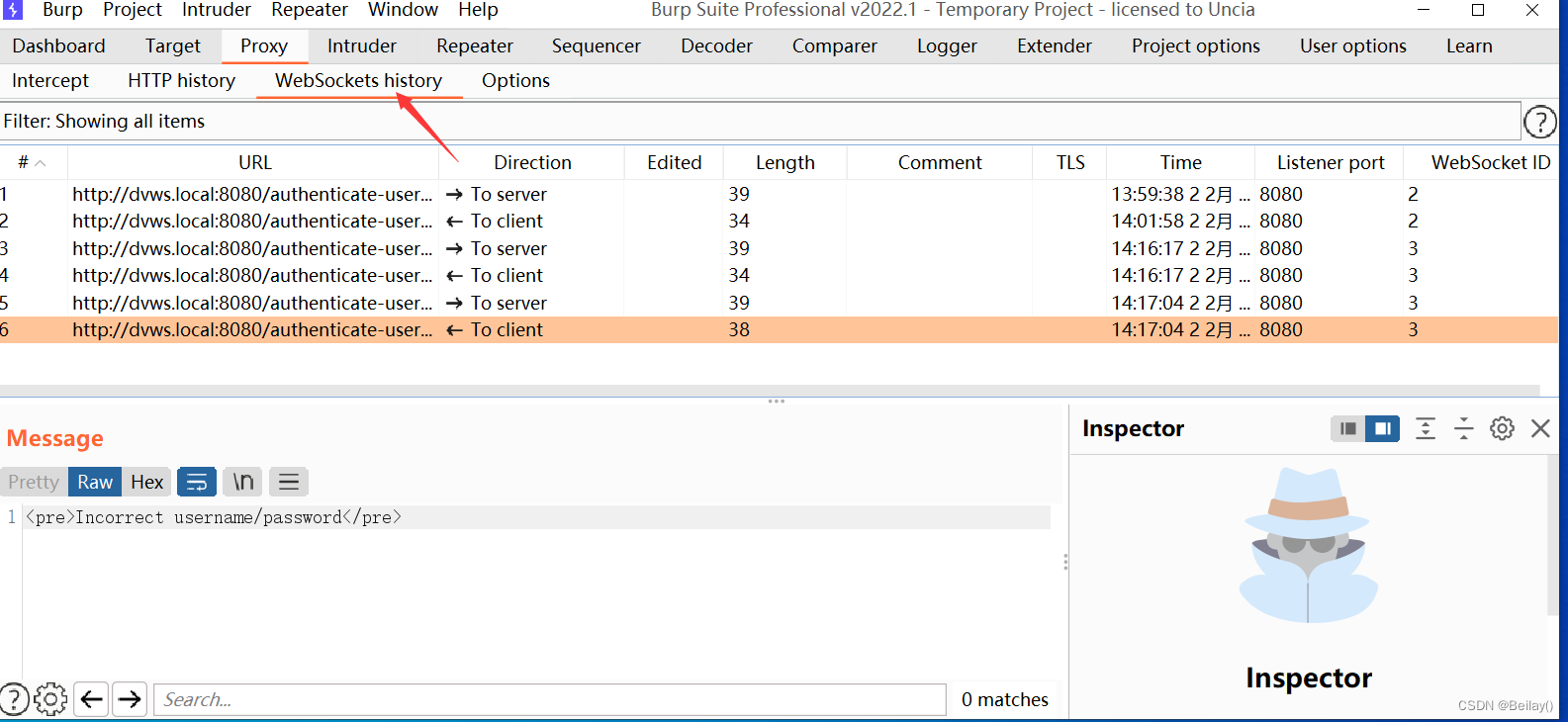Click the Burp Suite lightning logo icon
1568x722 pixels.
(x=12, y=10)
